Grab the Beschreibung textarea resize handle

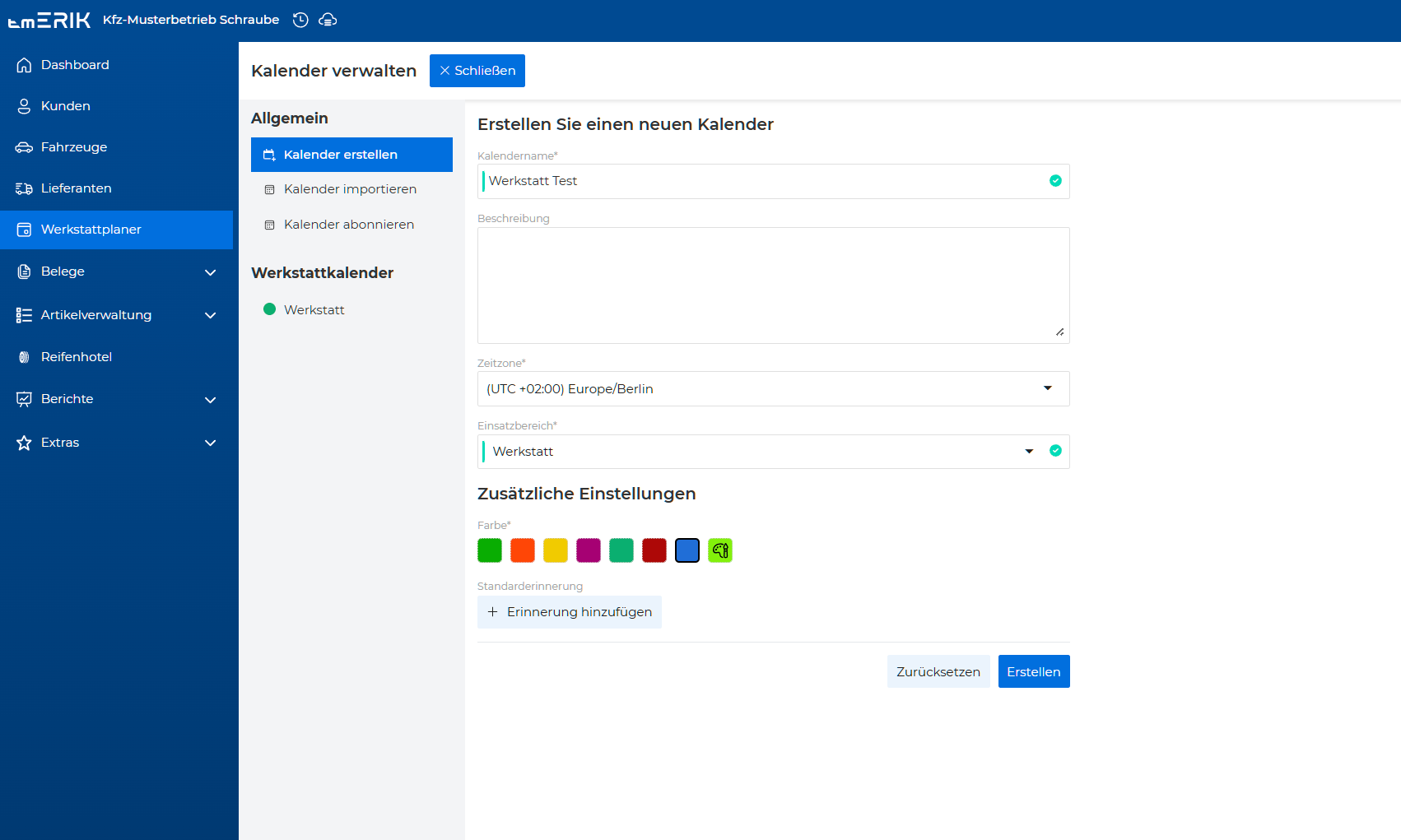1060,332
